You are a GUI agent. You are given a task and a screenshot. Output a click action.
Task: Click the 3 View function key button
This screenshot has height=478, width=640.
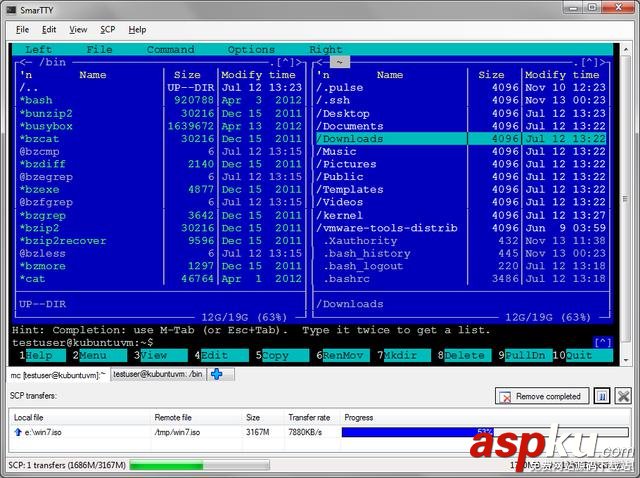[160, 356]
